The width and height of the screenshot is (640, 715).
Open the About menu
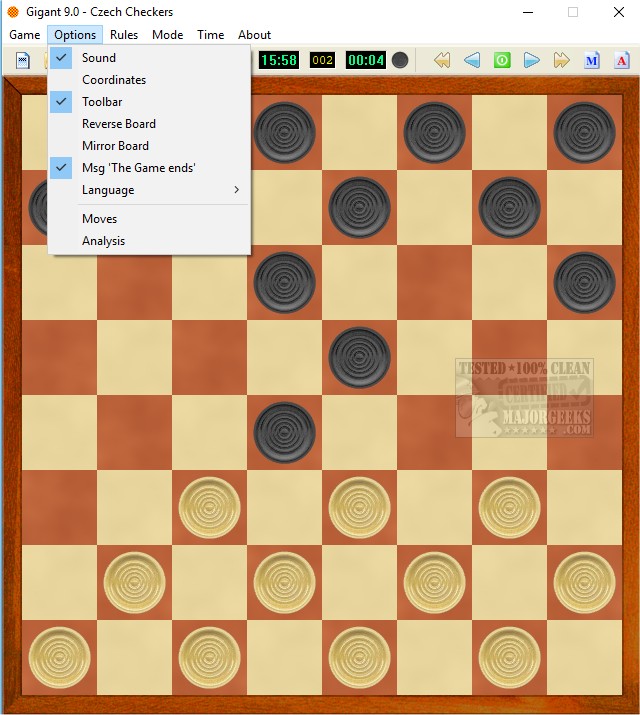(x=254, y=35)
